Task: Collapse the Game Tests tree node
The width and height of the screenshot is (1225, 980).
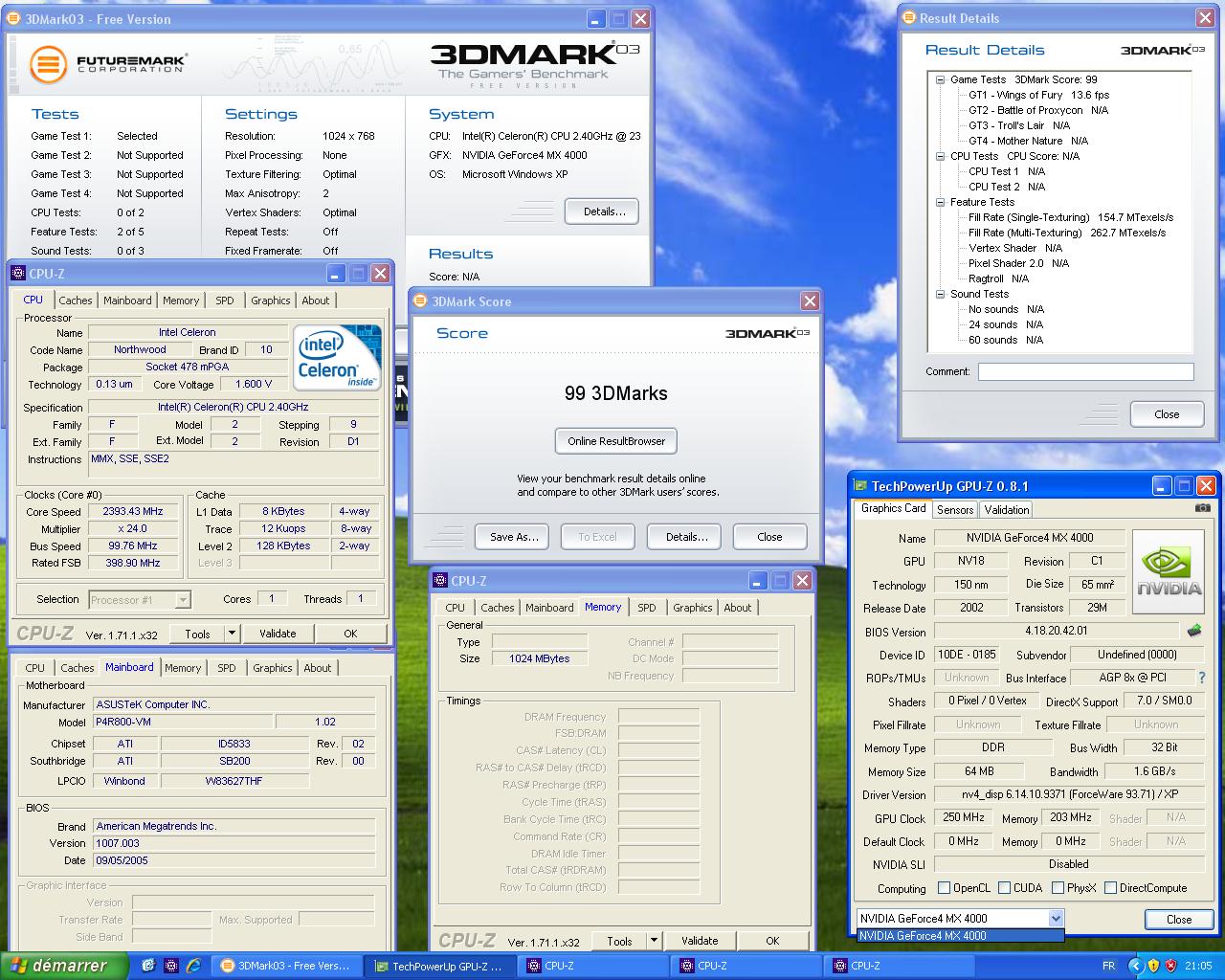Action: 941,79
